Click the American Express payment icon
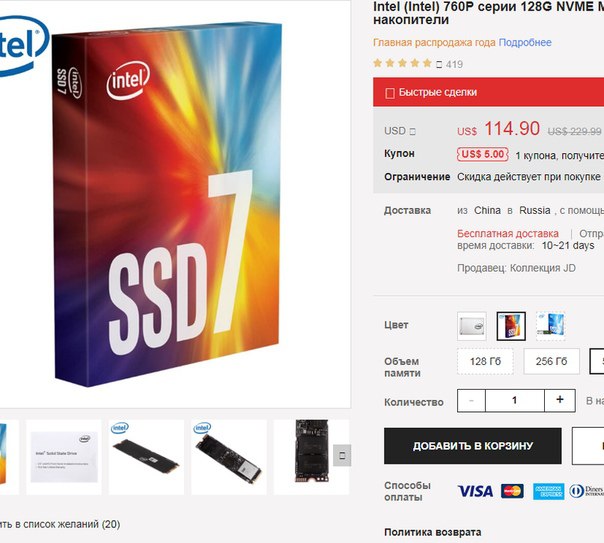604x543 pixels. 549,491
